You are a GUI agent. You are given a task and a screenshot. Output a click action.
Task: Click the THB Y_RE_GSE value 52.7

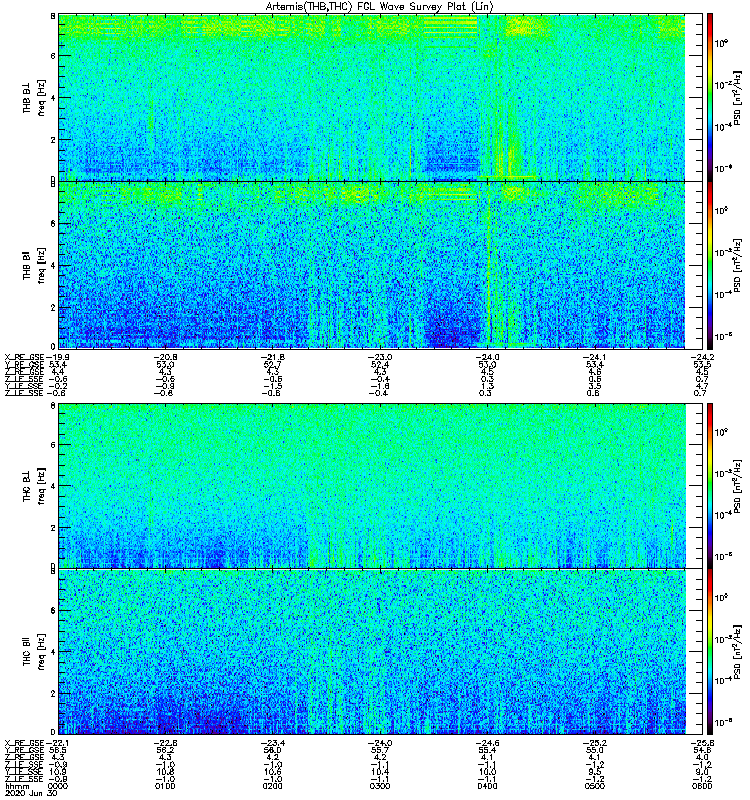coord(272,365)
